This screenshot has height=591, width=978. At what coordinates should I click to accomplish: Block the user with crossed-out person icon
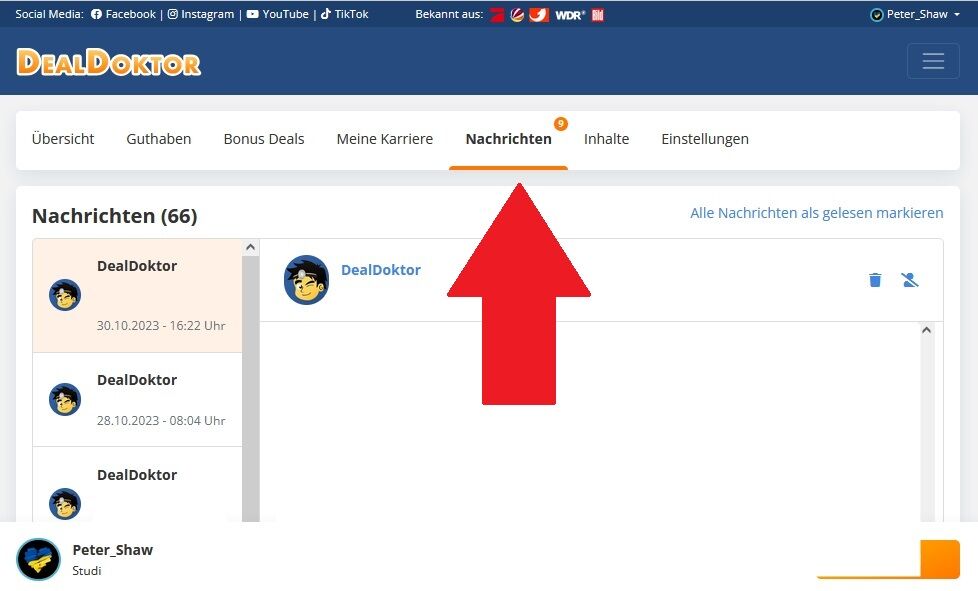click(910, 280)
